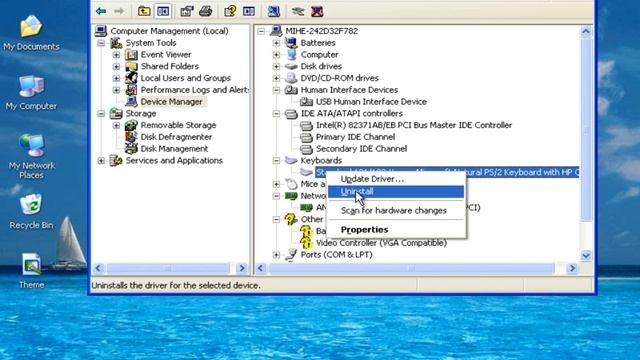Open My Documents desktop icon
Viewport: 640px width, 360px height.
[31, 33]
